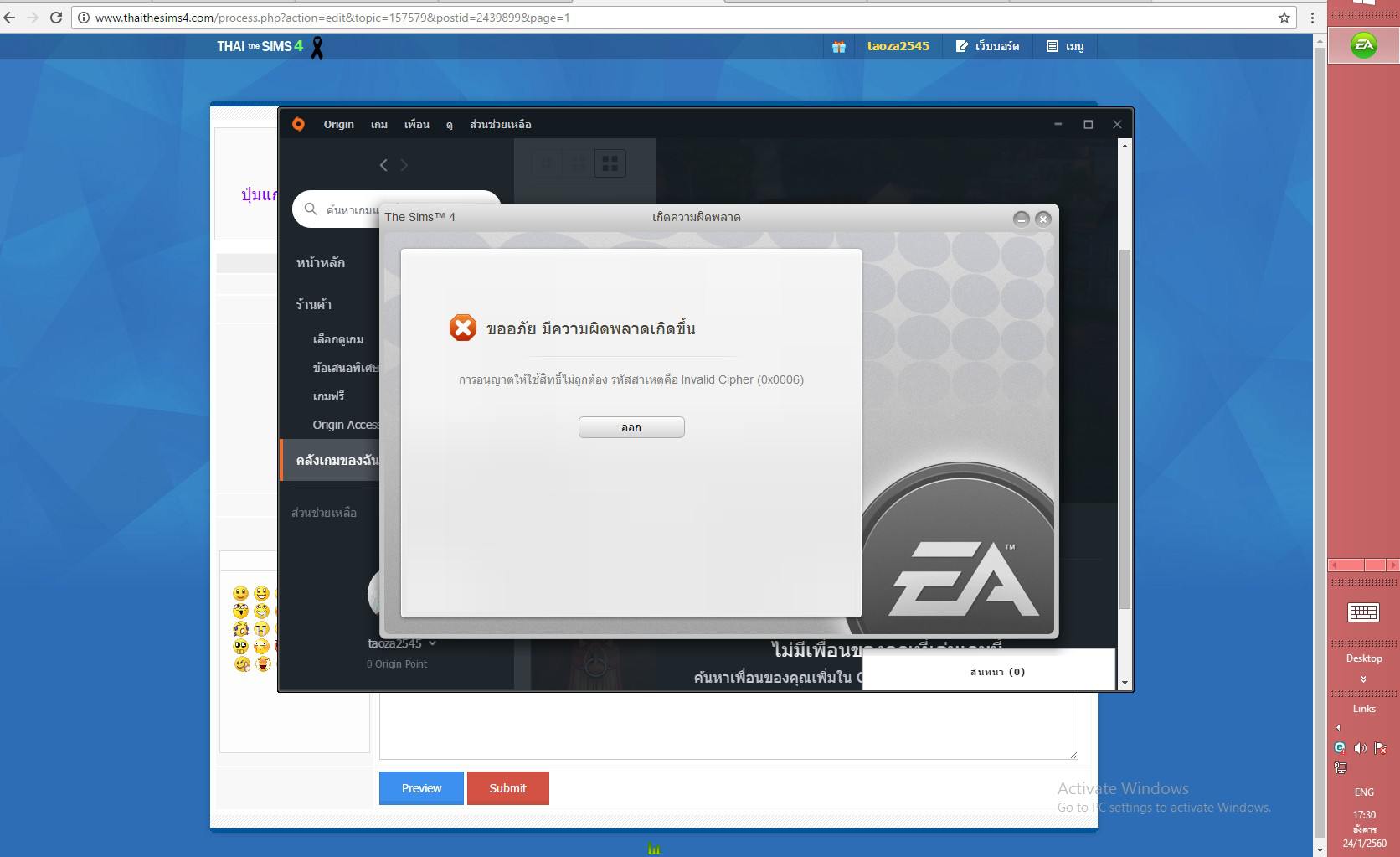
Task: Click the volume icon in system tray
Action: click(x=1360, y=747)
